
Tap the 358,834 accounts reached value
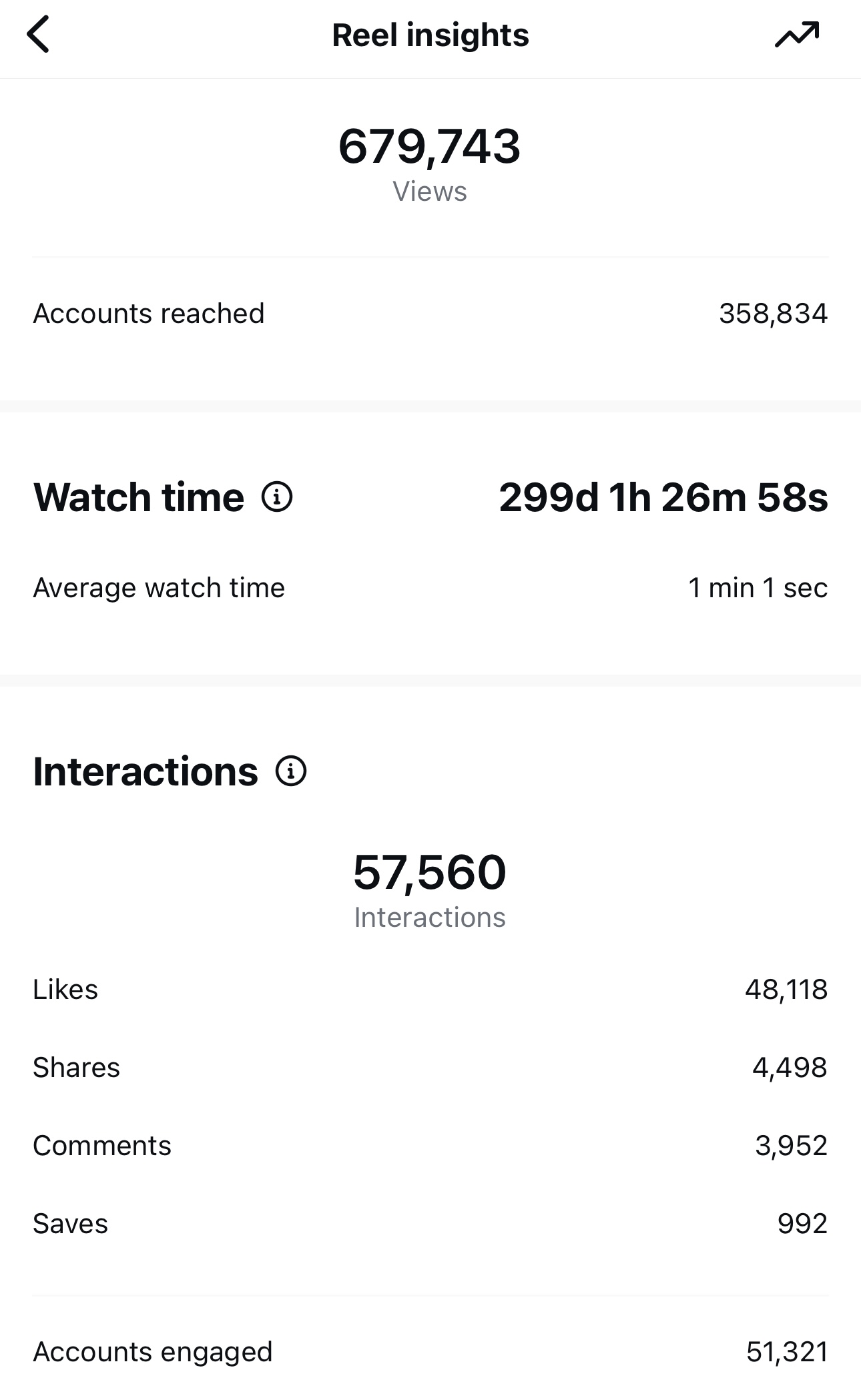pyautogui.click(x=773, y=314)
